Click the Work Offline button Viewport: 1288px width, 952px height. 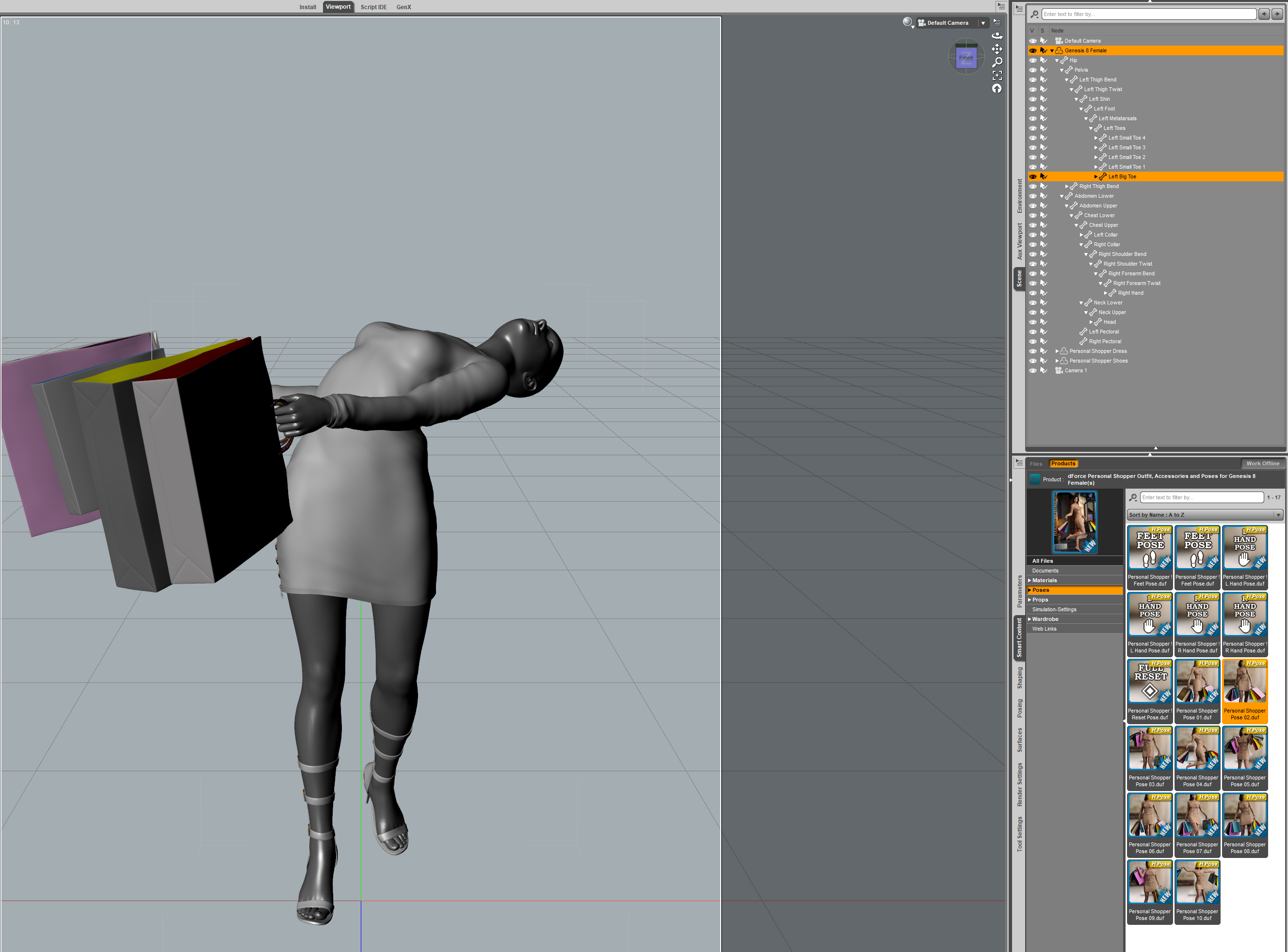[1262, 463]
